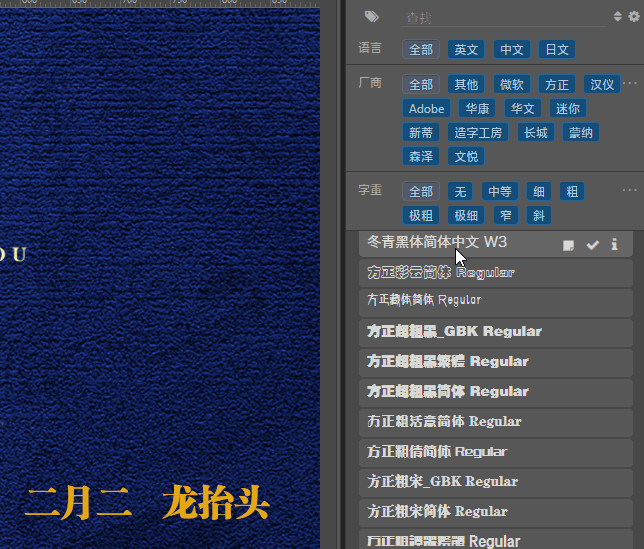Toggle the 日文 language filter

pyautogui.click(x=557, y=50)
